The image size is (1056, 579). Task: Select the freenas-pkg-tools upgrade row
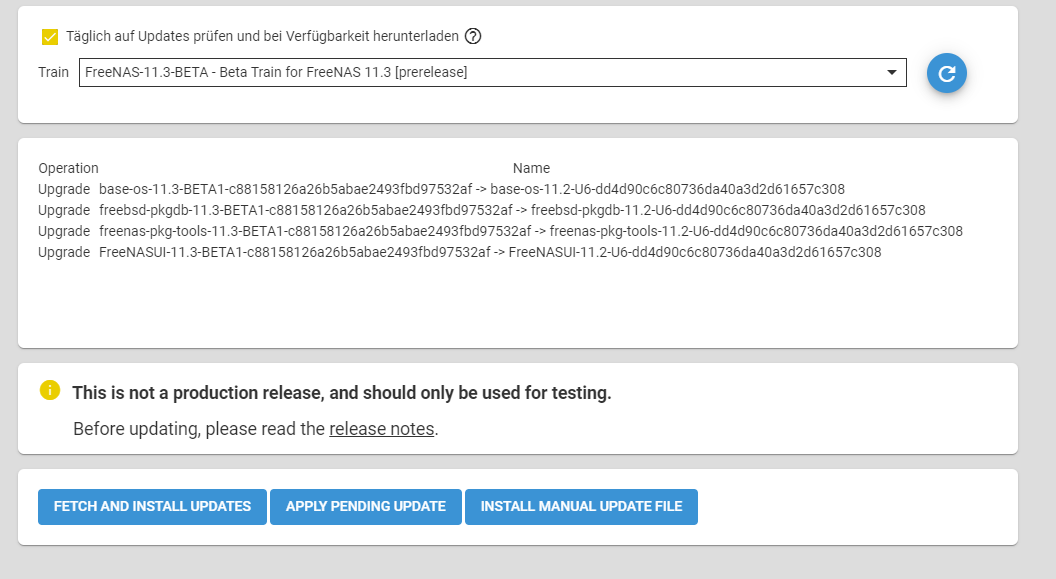coord(500,231)
